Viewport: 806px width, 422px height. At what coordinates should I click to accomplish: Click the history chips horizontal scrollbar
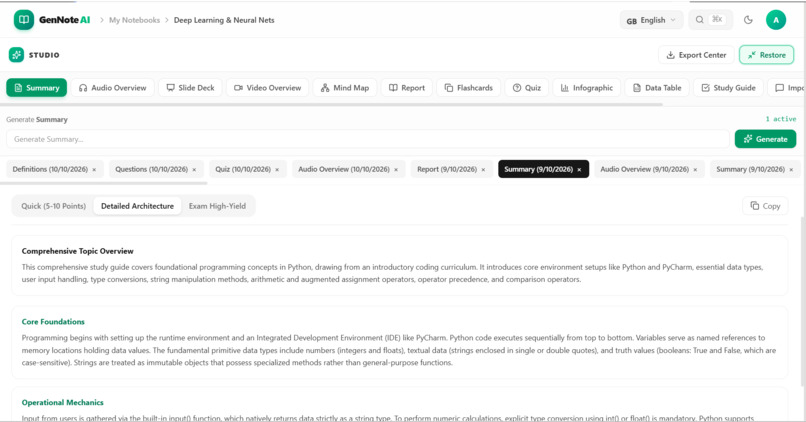(x=103, y=183)
